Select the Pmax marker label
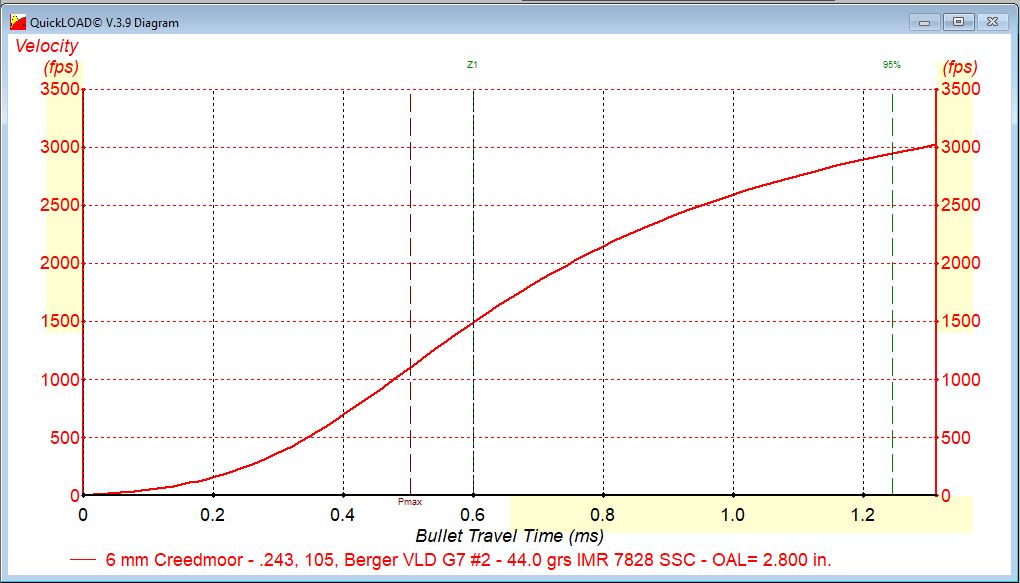This screenshot has height=583, width=1020. (x=410, y=502)
